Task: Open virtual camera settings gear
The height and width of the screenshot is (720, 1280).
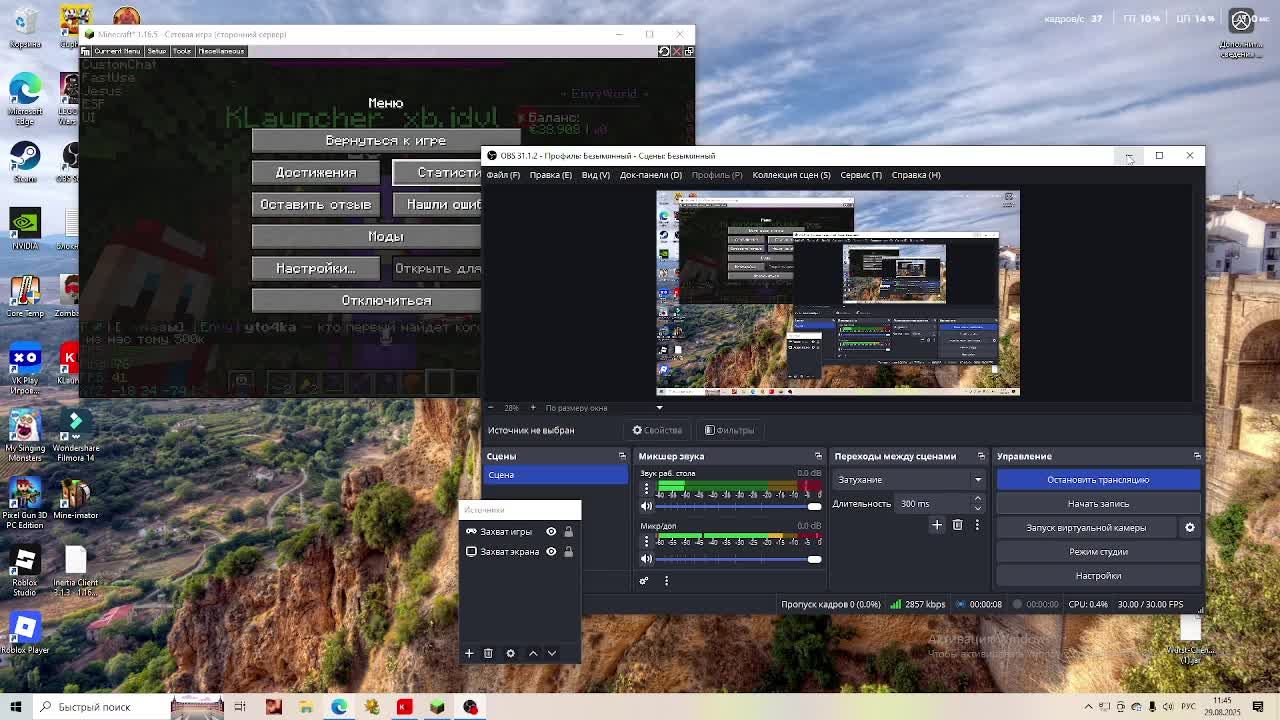Action: click(x=1190, y=528)
